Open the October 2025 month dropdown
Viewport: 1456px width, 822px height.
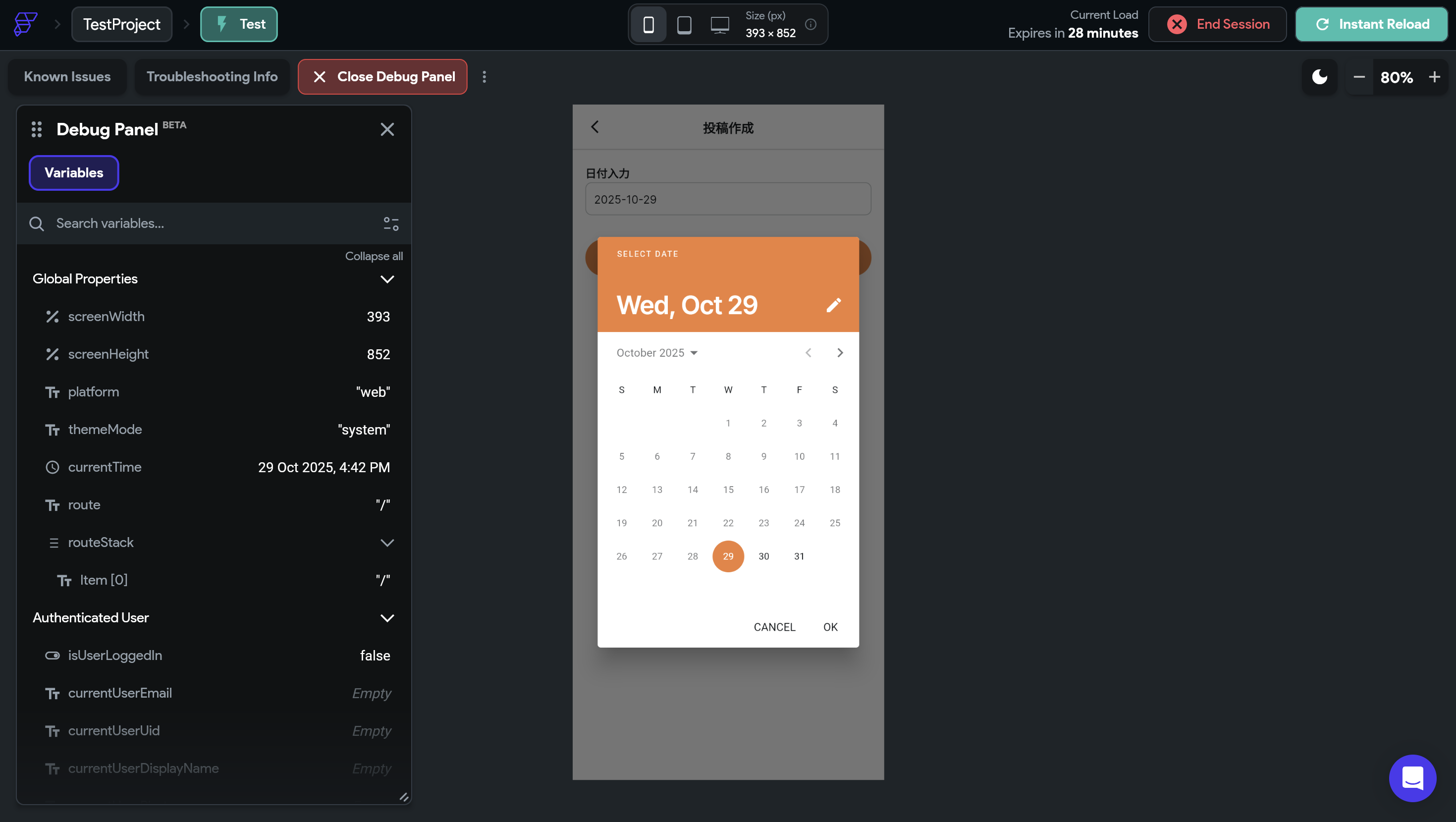tap(657, 353)
